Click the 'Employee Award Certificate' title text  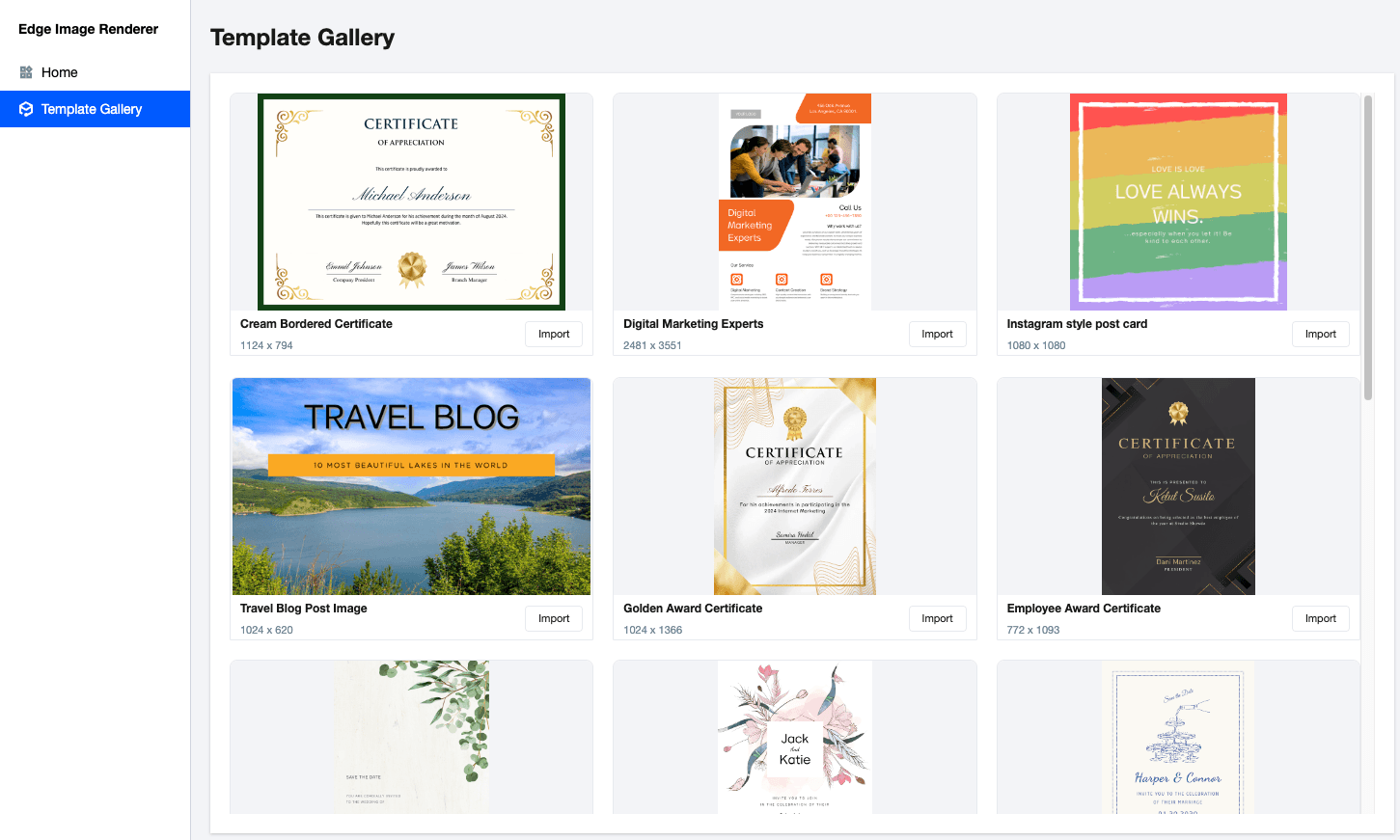1084,609
